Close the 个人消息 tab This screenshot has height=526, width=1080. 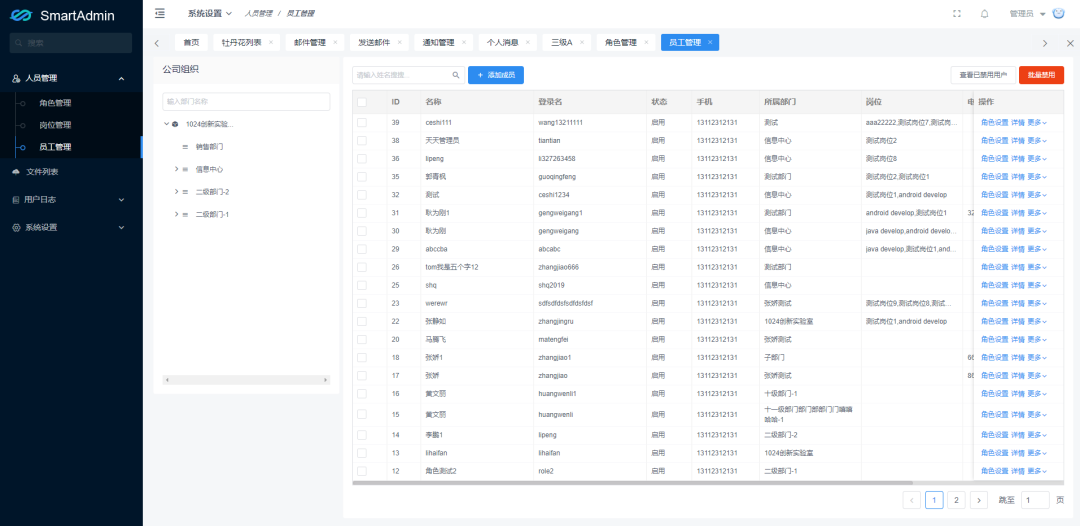tap(528, 43)
